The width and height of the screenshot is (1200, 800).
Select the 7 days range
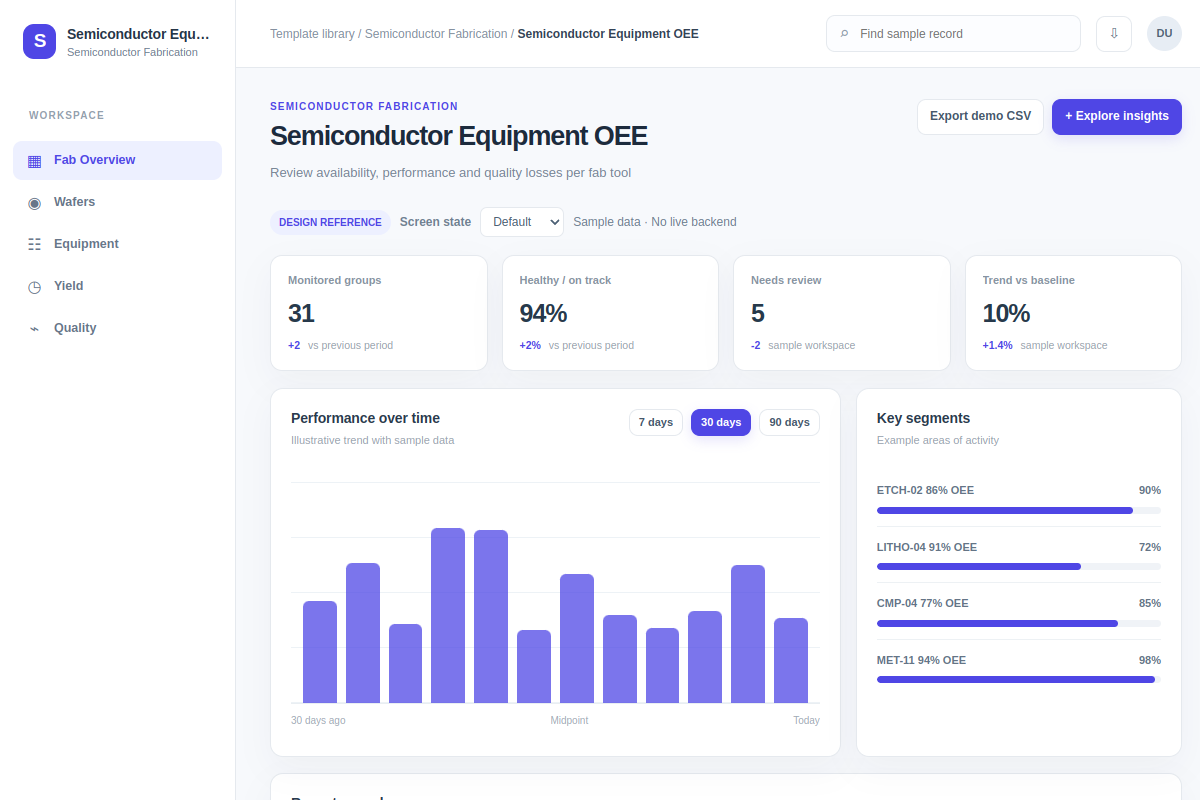pyautogui.click(x=656, y=422)
